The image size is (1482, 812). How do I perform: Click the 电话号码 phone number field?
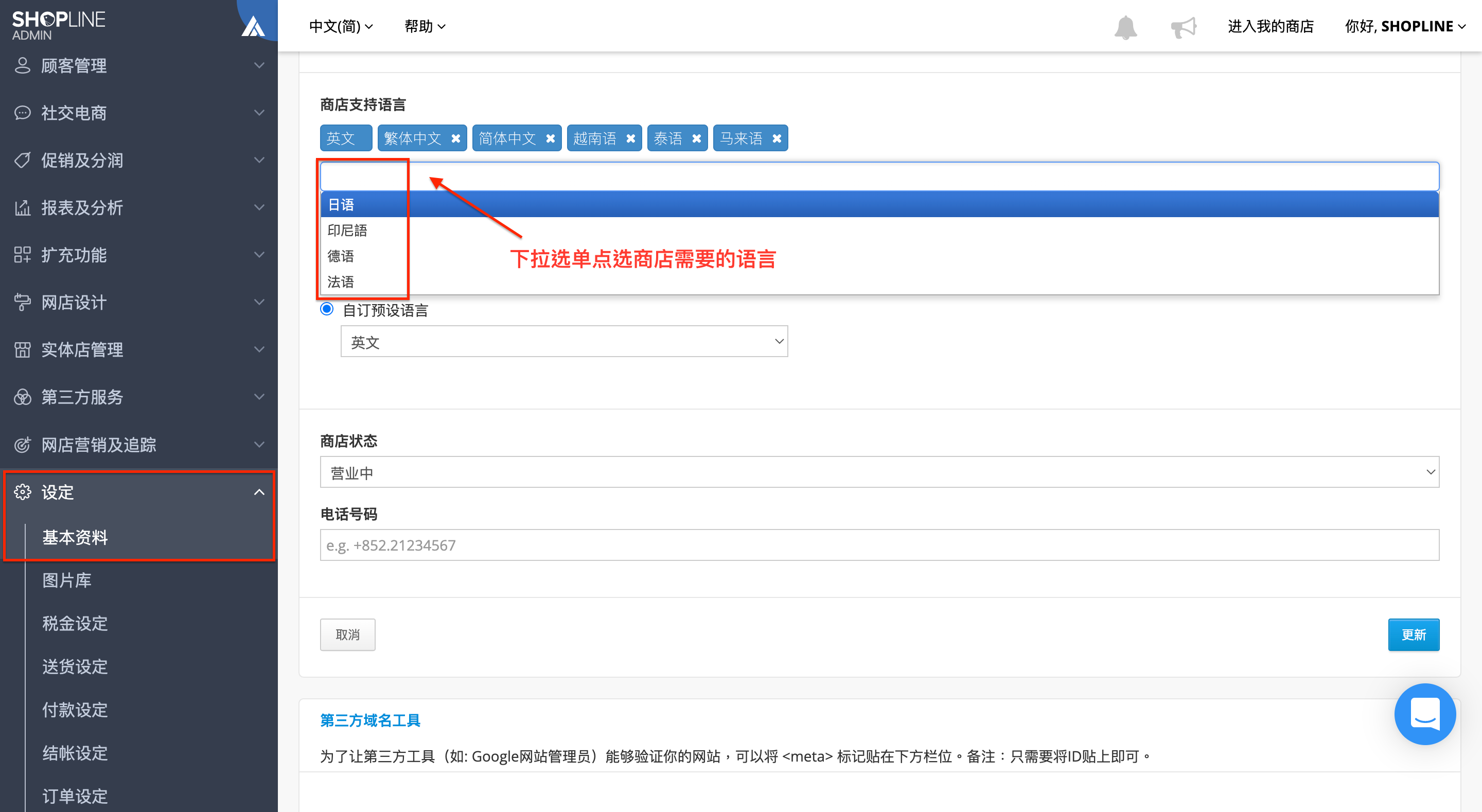pos(879,544)
